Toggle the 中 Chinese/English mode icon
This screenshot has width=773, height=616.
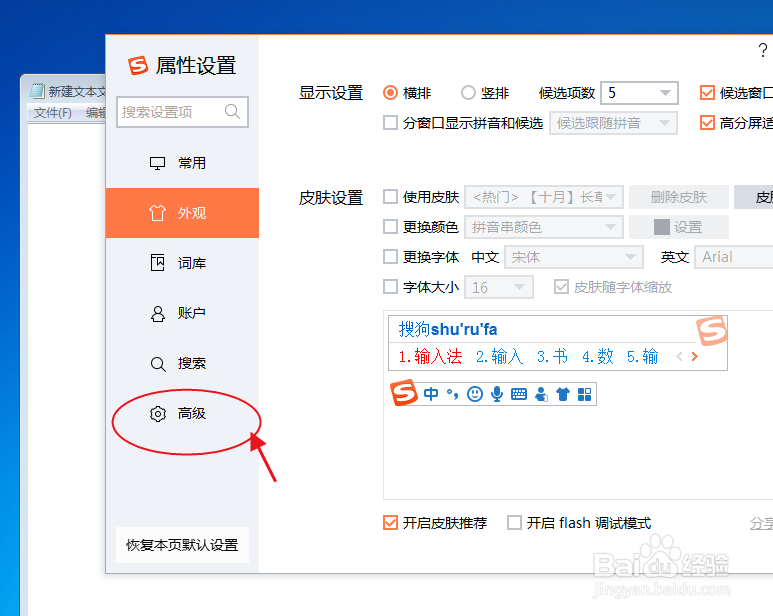(x=431, y=394)
